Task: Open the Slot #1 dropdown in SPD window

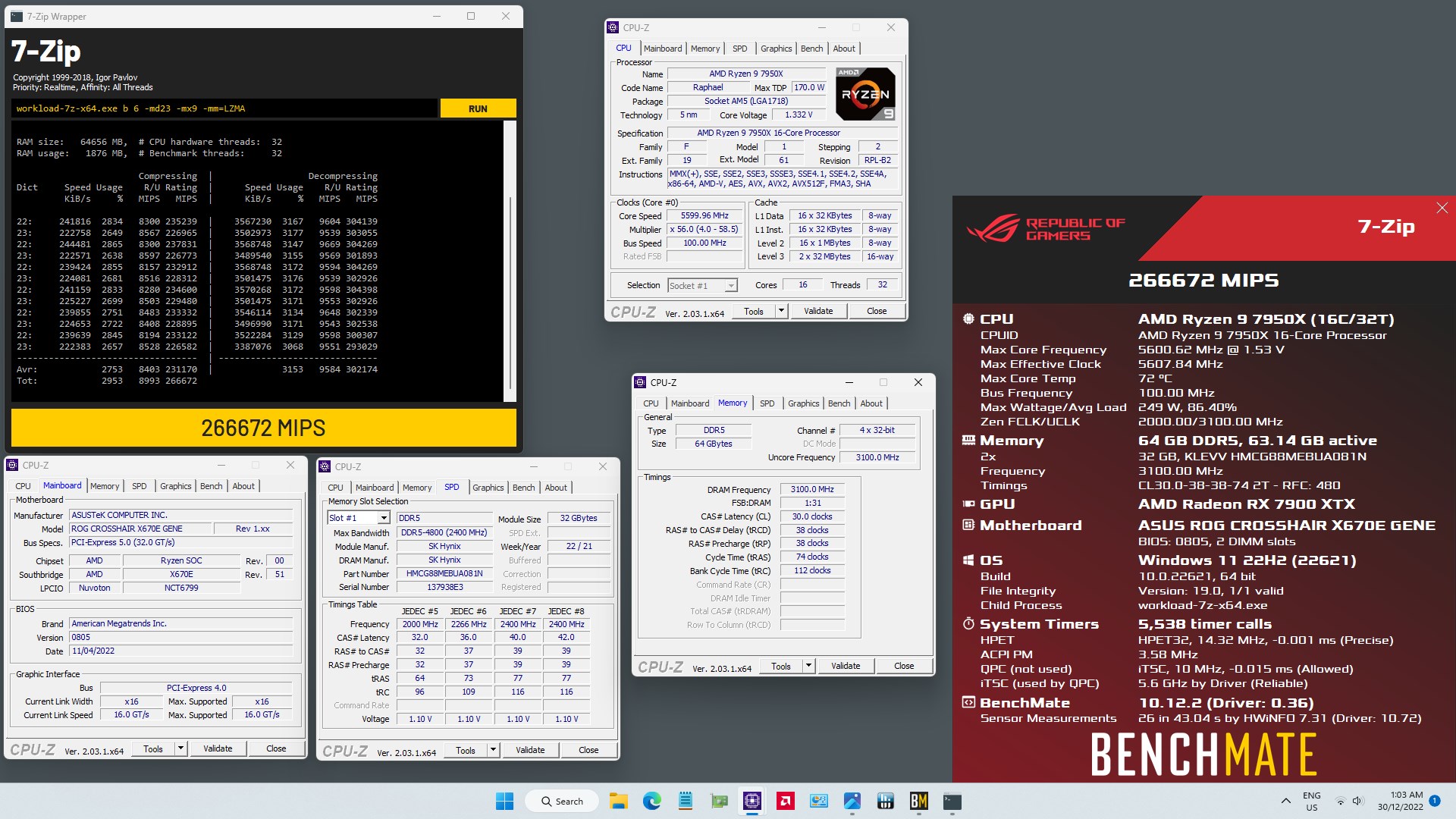Action: point(384,518)
